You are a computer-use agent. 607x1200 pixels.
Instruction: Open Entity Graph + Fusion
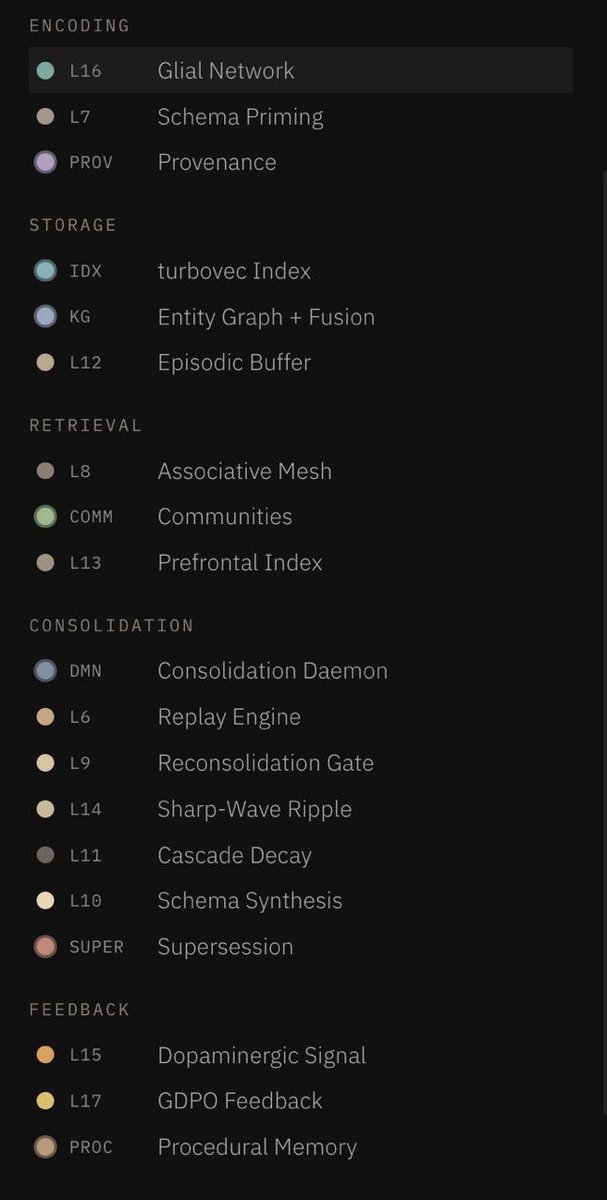300,317
